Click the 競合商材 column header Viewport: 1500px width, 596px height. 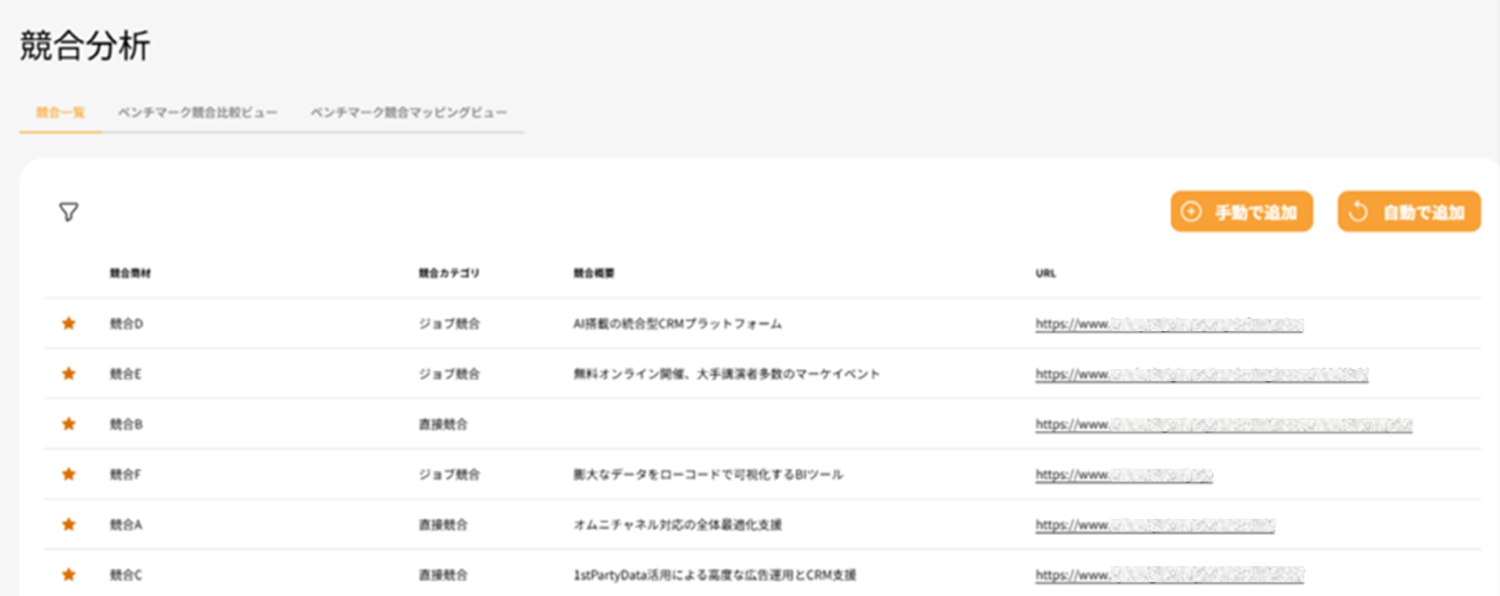(130, 273)
